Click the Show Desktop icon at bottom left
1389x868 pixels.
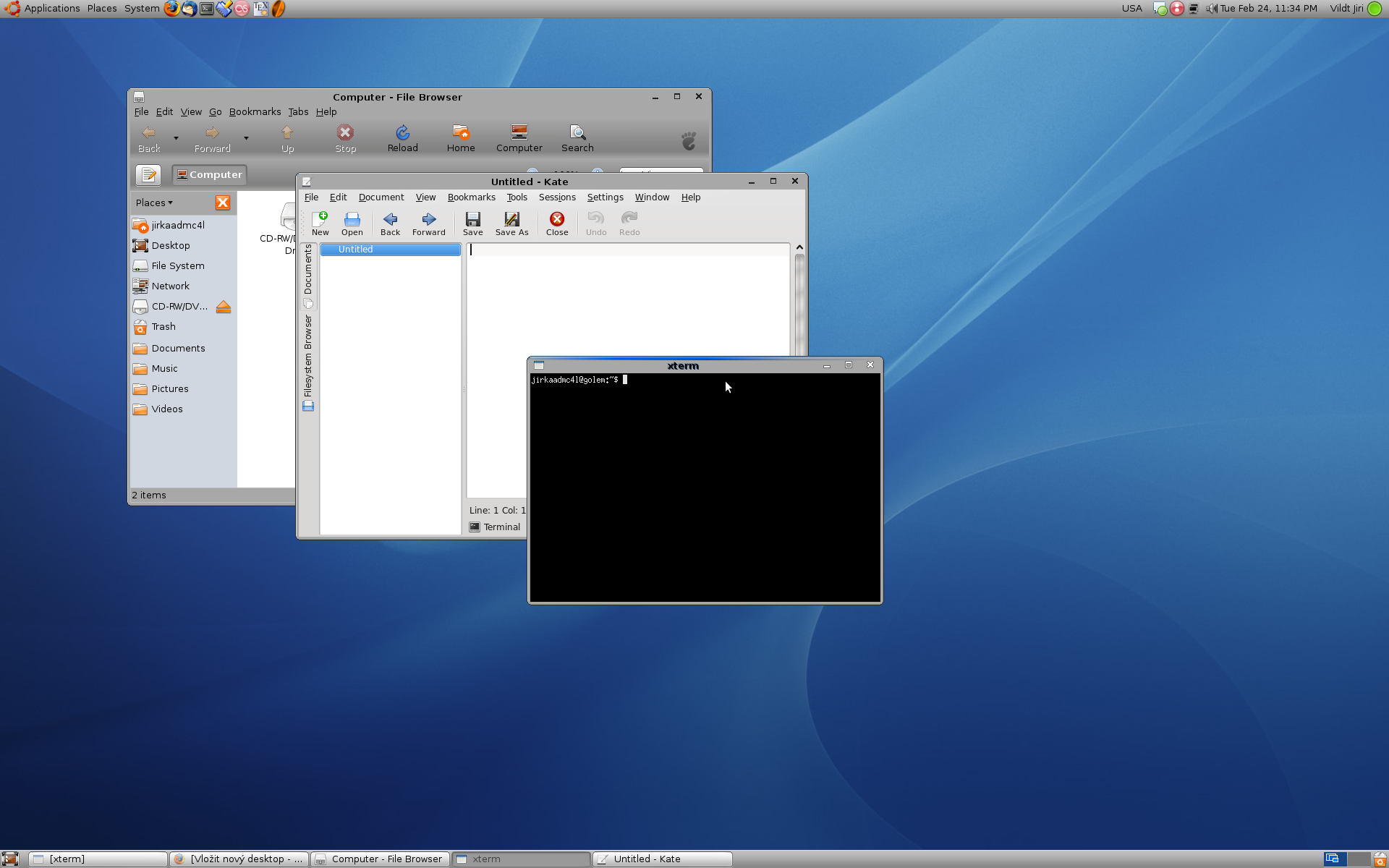tap(10, 859)
